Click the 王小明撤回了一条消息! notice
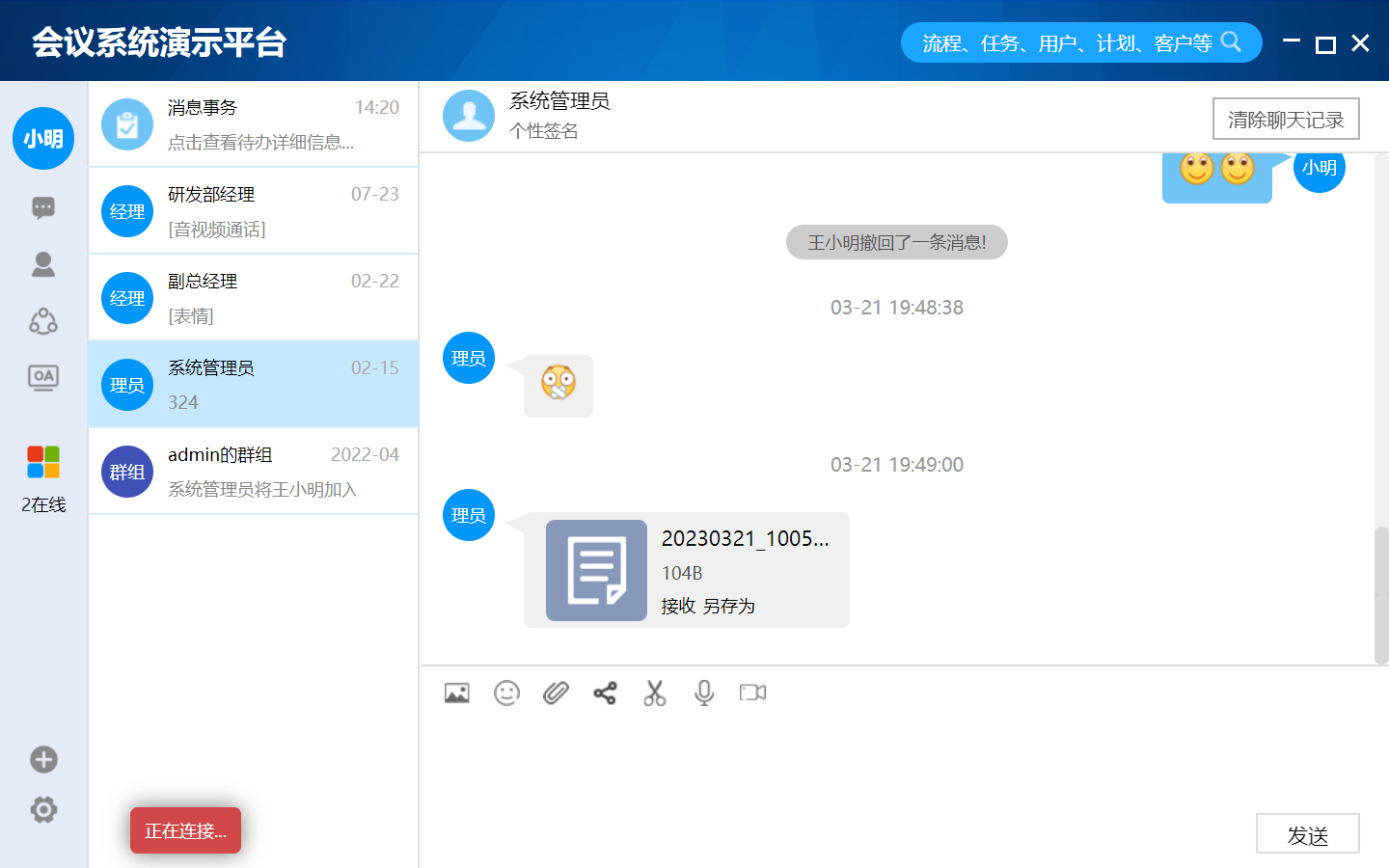 click(897, 242)
